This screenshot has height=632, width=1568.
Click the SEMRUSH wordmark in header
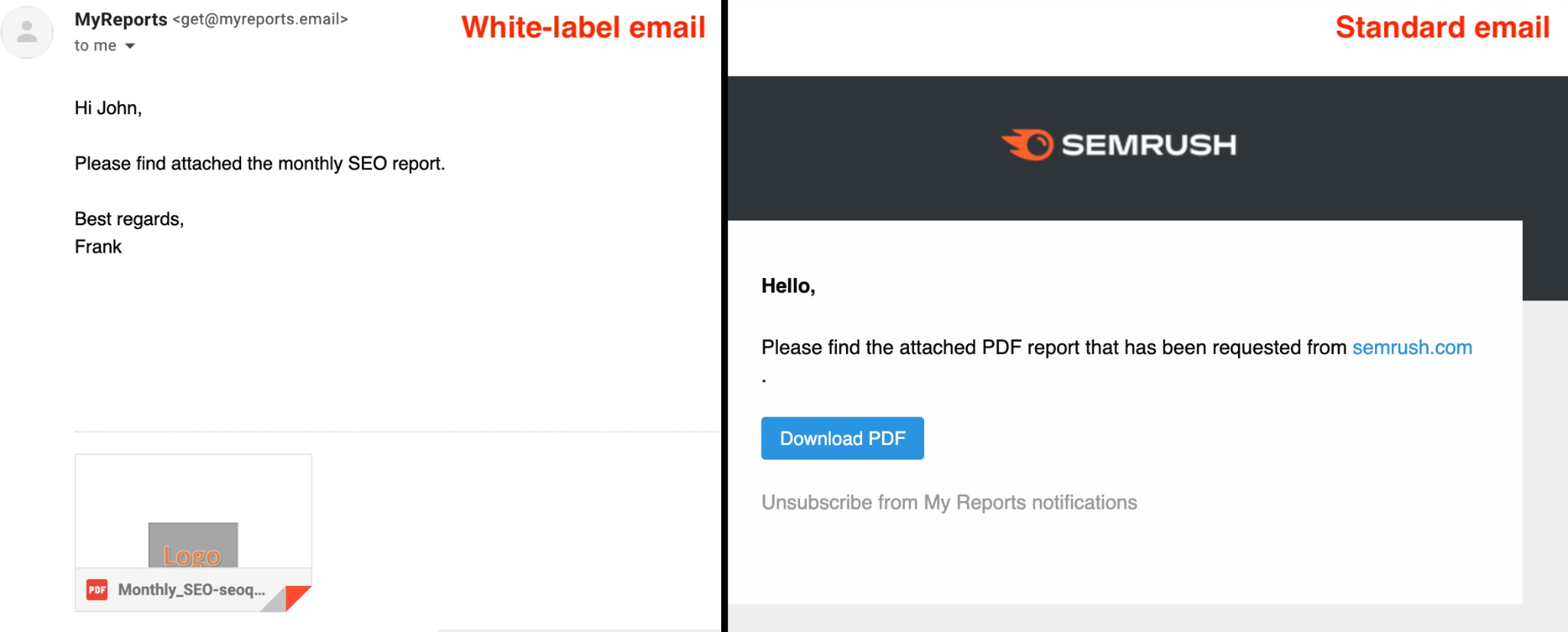click(x=1148, y=145)
